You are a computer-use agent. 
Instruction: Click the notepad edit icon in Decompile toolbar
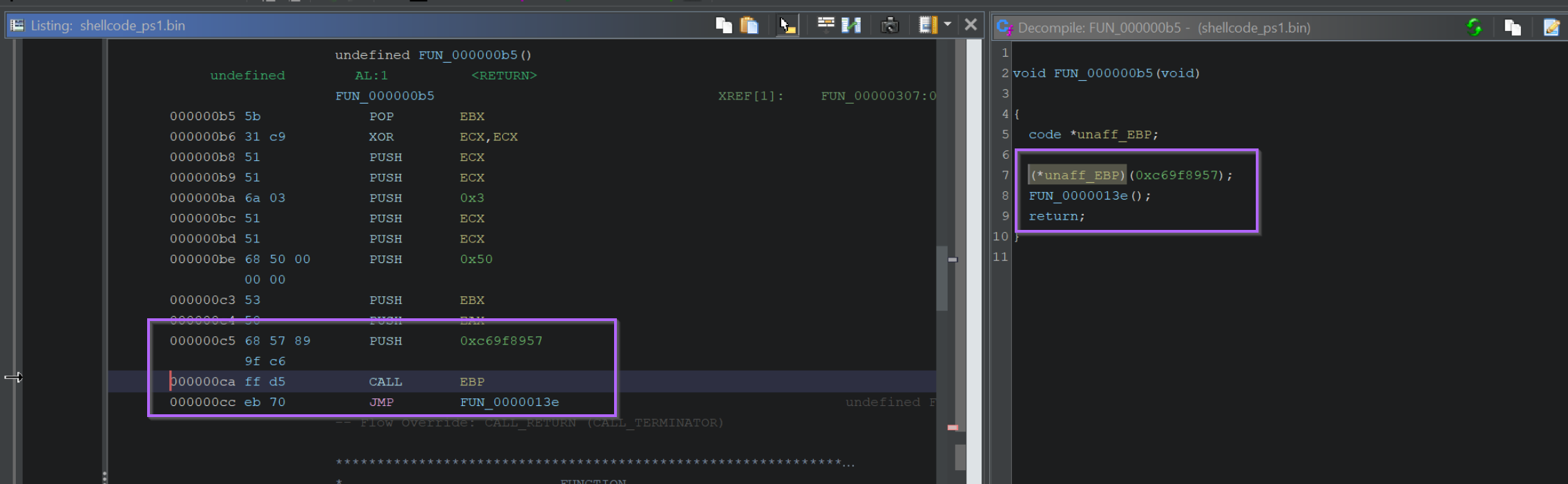pyautogui.click(x=1551, y=28)
